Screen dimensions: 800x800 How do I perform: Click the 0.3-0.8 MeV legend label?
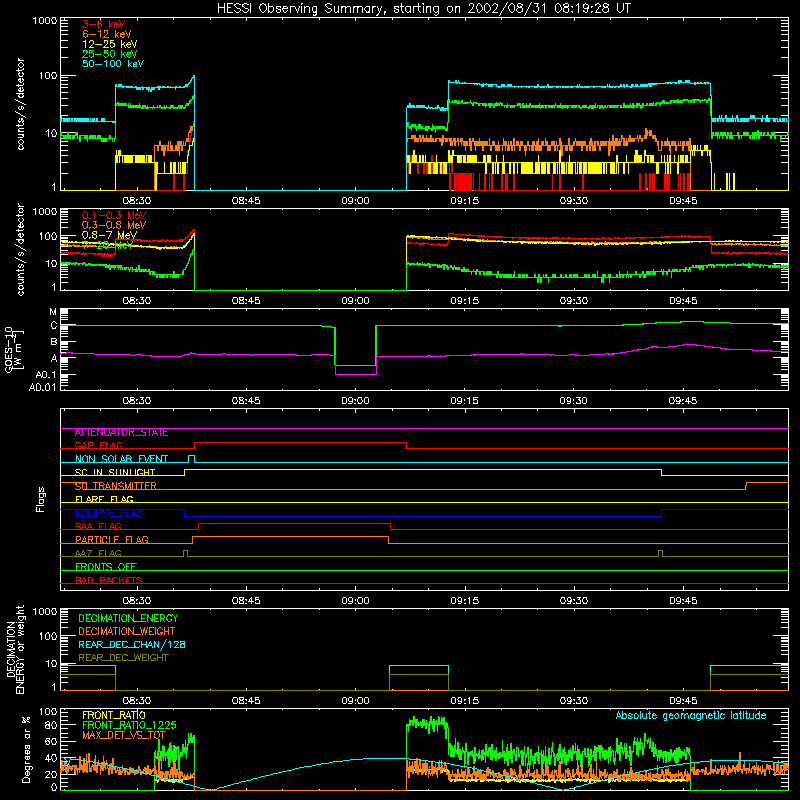114,225
